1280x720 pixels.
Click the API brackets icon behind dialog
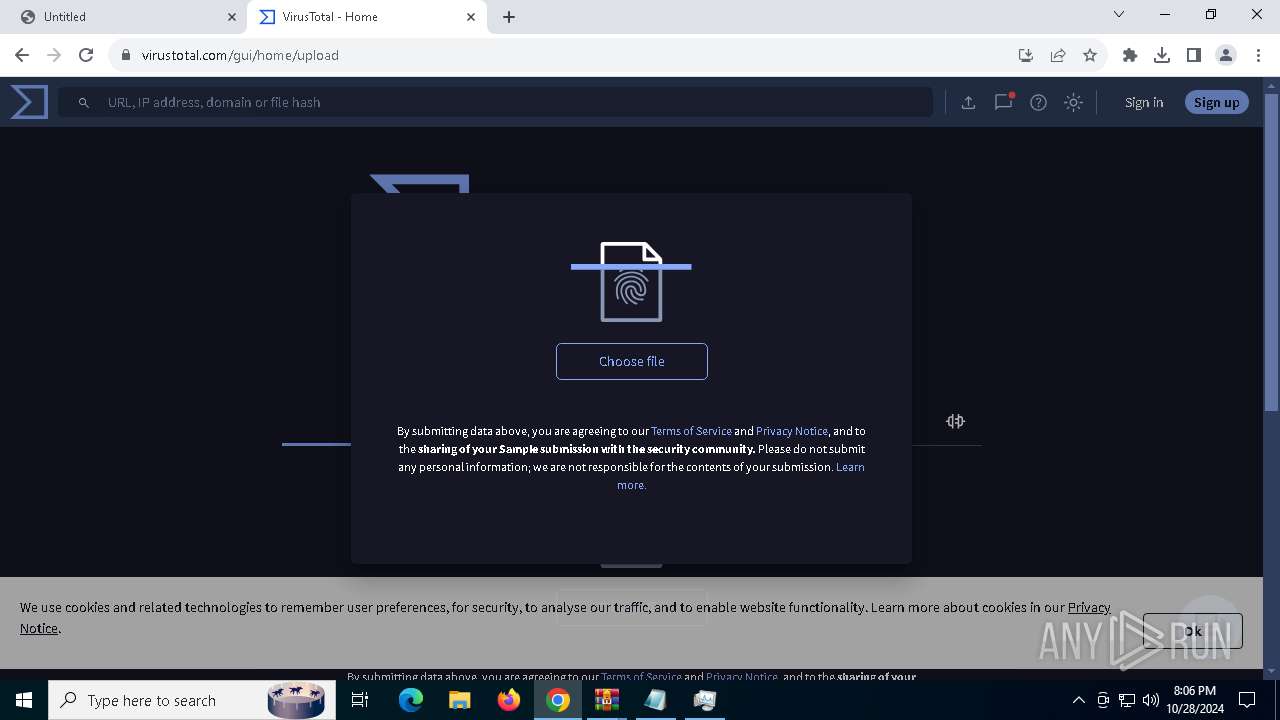point(955,421)
